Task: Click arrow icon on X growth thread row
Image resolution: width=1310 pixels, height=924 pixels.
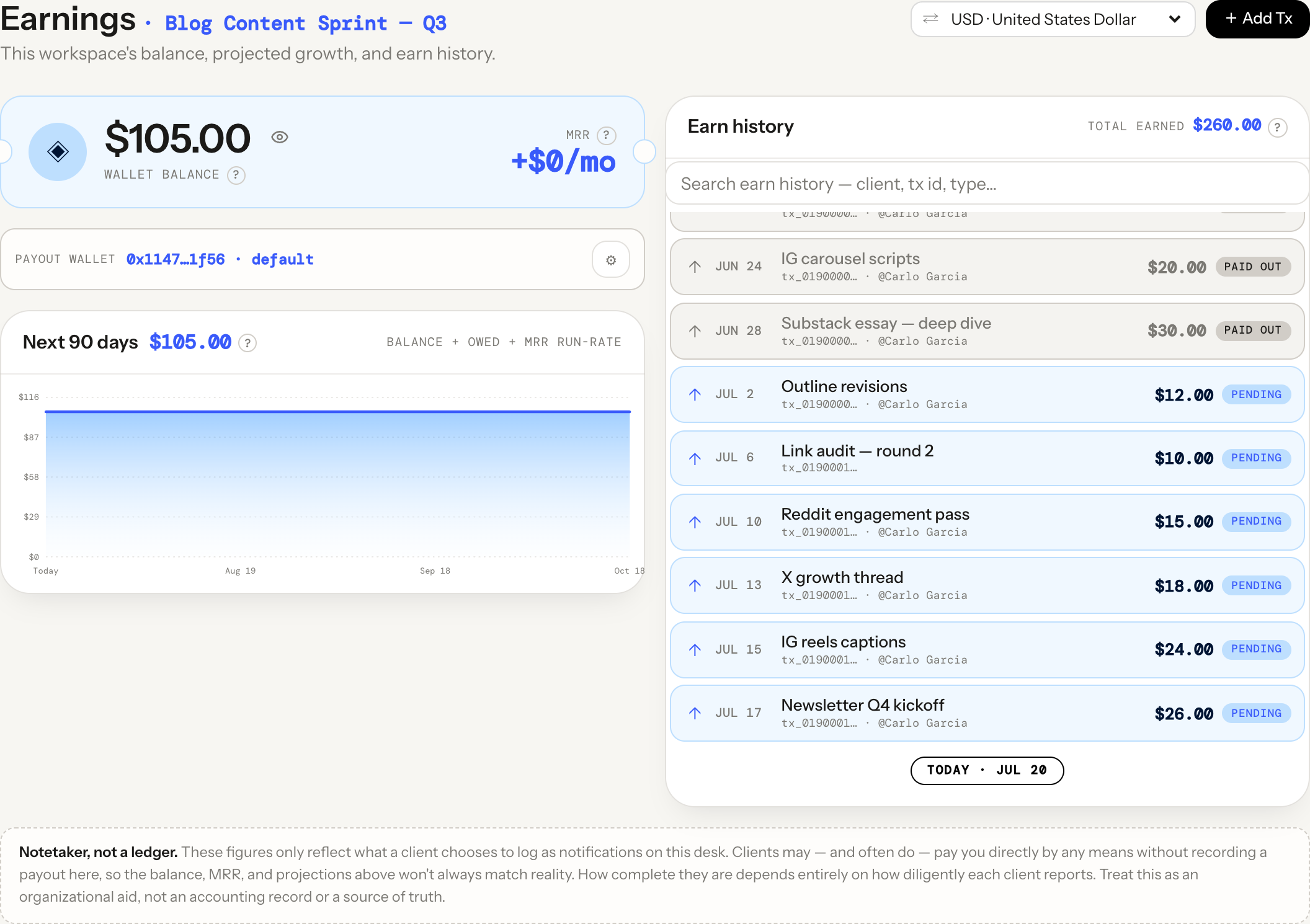Action: [x=695, y=585]
